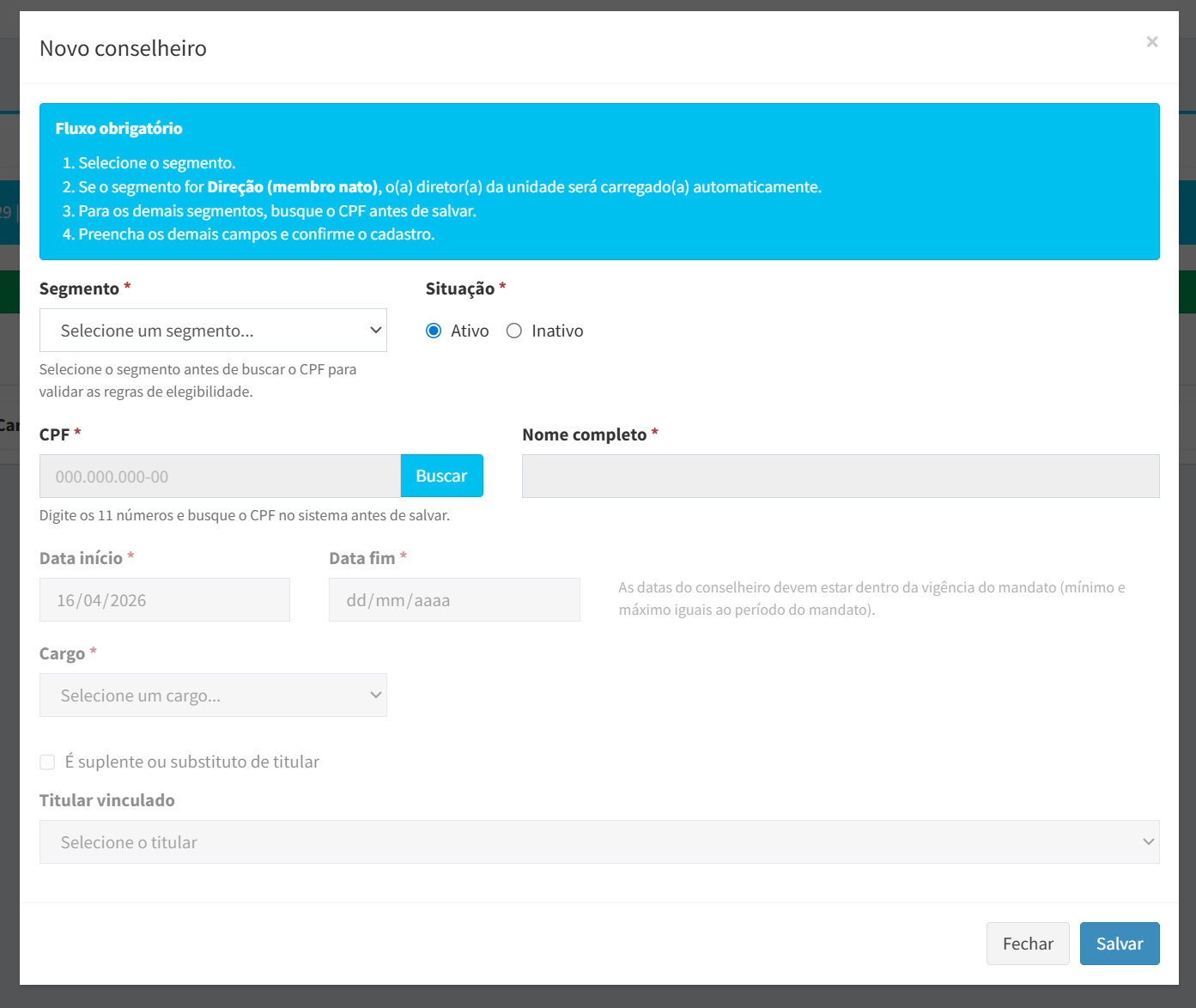Screen dimensions: 1196x1008
Task: Open the Titular vinculado dropdown
Action: coord(598,842)
